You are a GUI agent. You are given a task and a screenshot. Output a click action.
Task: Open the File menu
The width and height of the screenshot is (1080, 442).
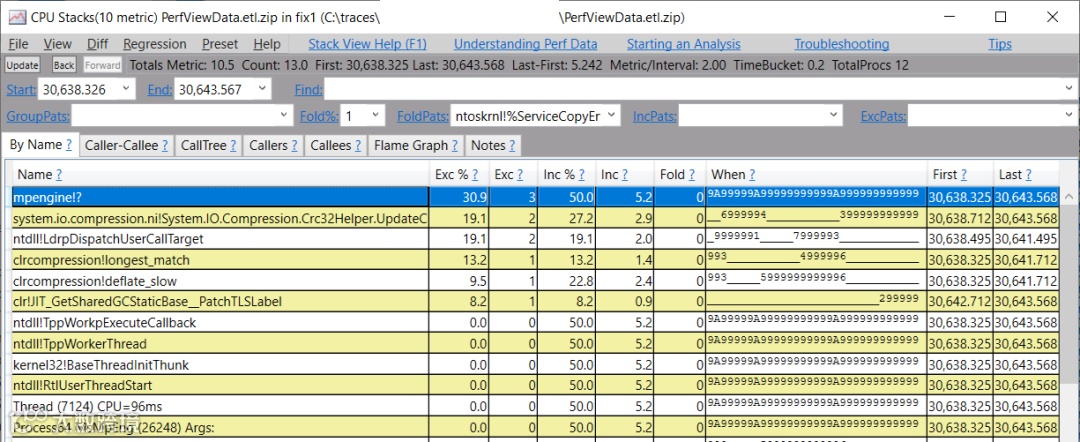pos(18,44)
